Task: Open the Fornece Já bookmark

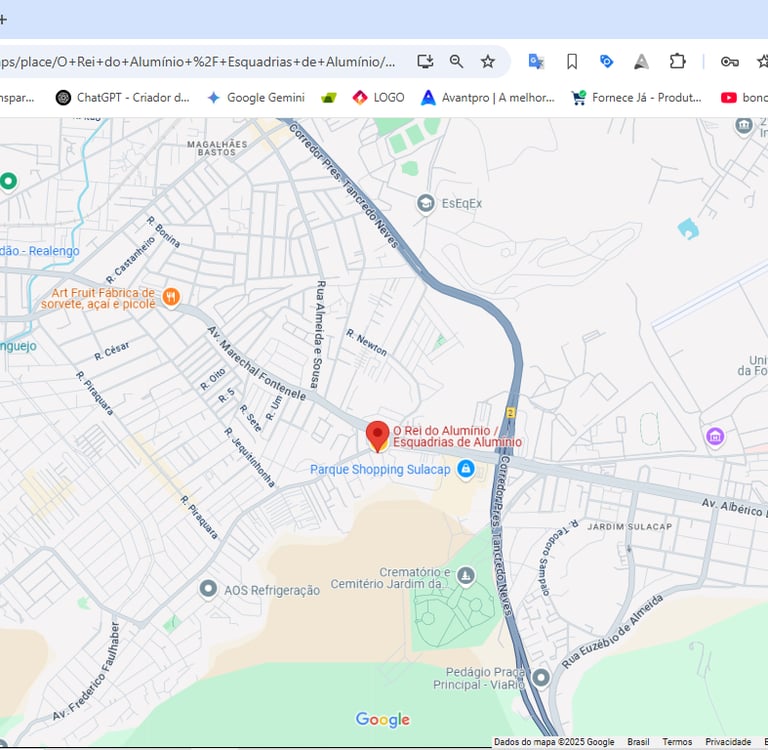Action: (x=636, y=97)
